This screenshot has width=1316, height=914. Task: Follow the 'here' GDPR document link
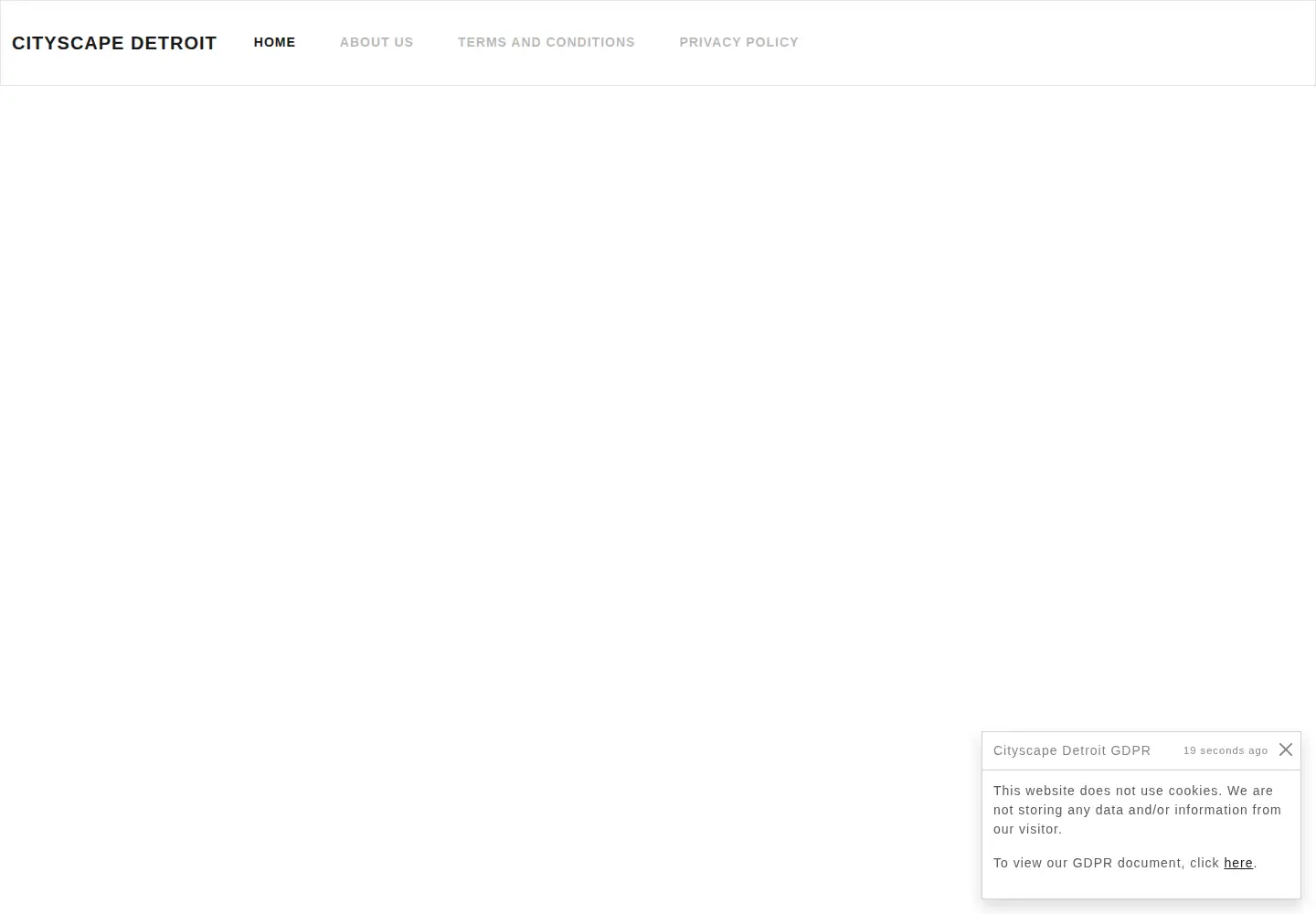(x=1238, y=863)
